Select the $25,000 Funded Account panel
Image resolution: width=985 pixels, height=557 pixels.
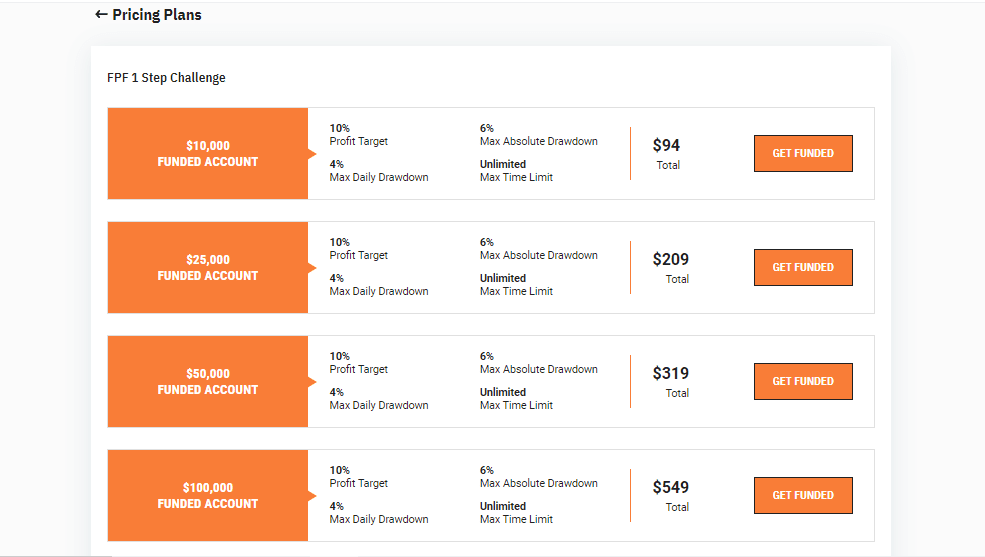tap(208, 268)
